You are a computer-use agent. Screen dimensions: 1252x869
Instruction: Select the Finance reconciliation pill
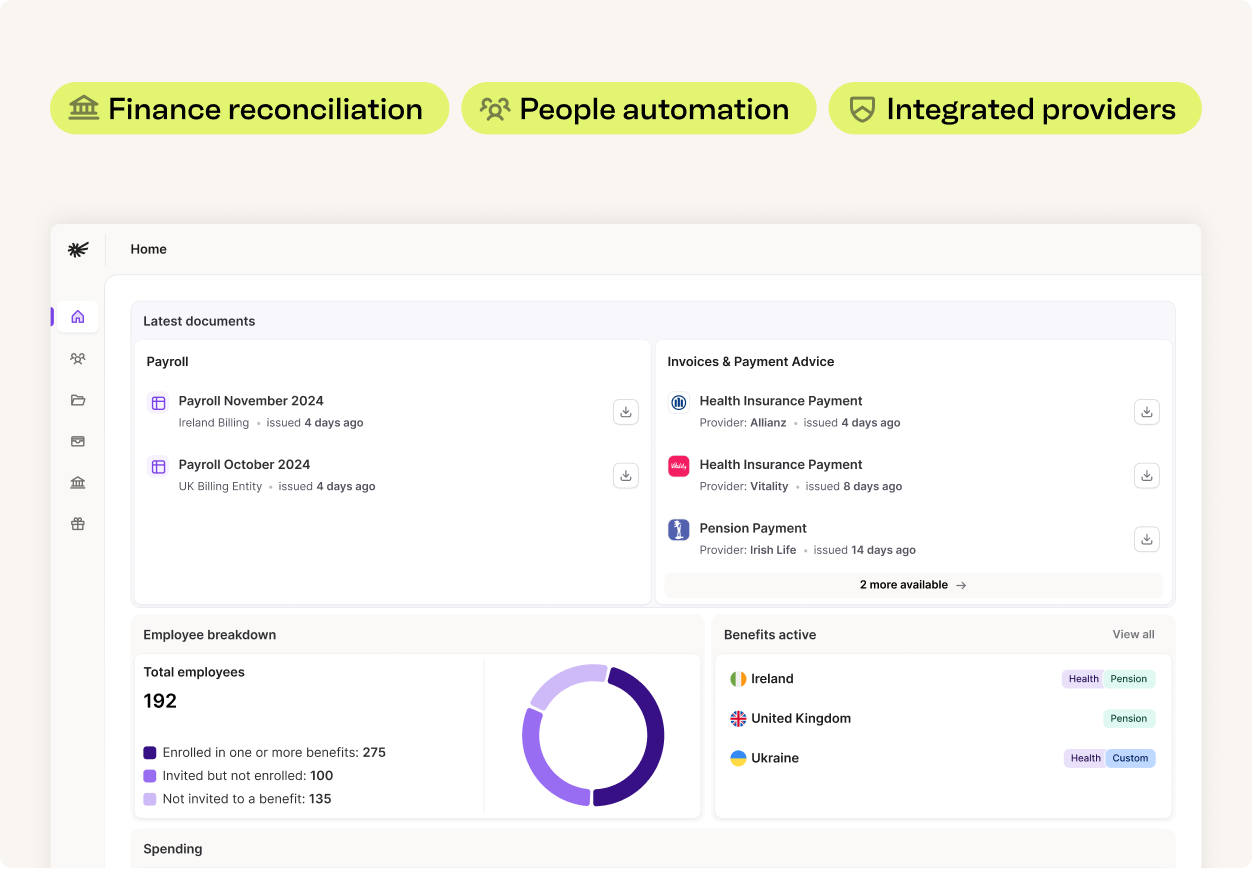coord(250,108)
